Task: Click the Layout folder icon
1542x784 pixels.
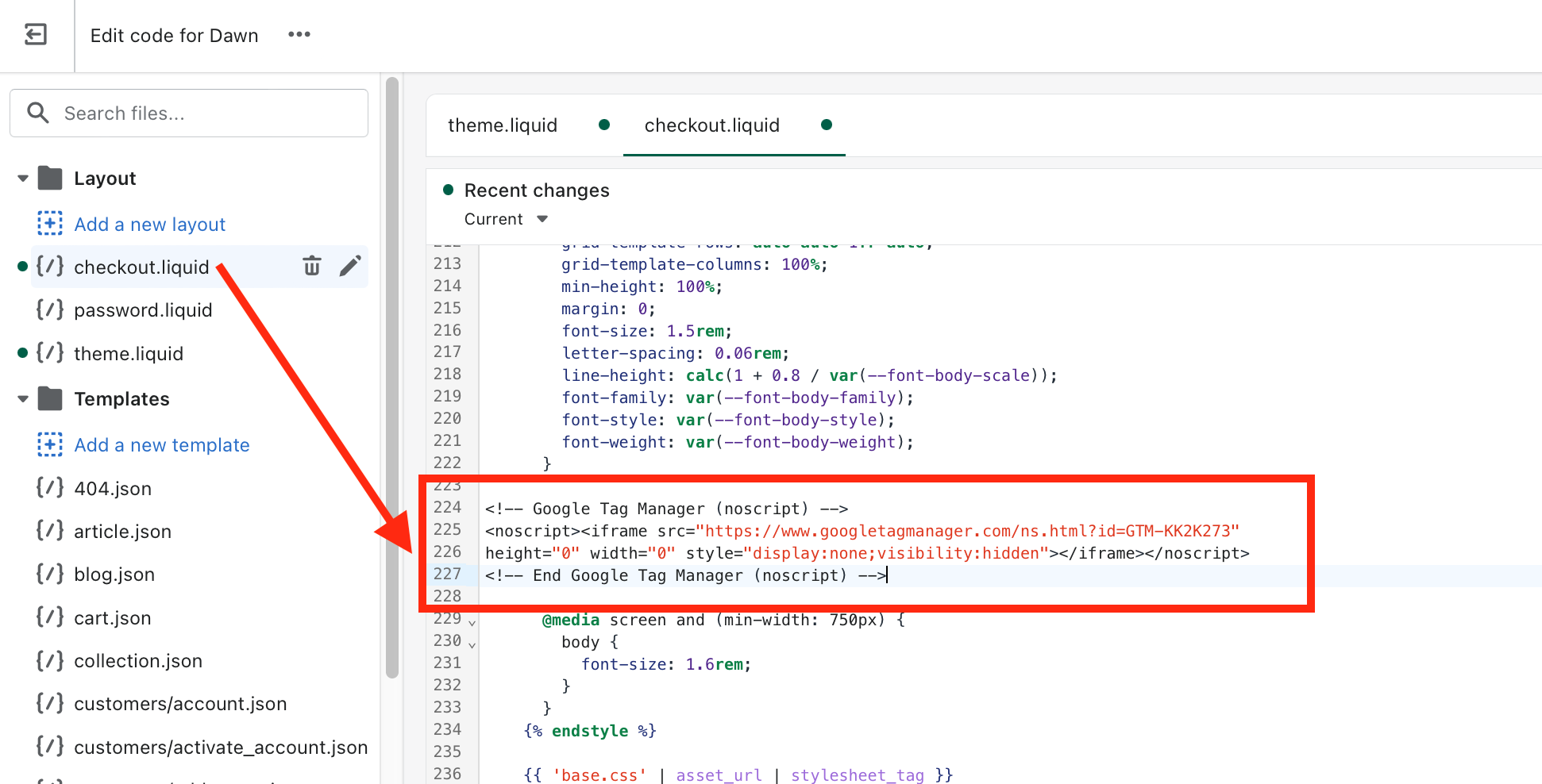Action: click(x=50, y=178)
